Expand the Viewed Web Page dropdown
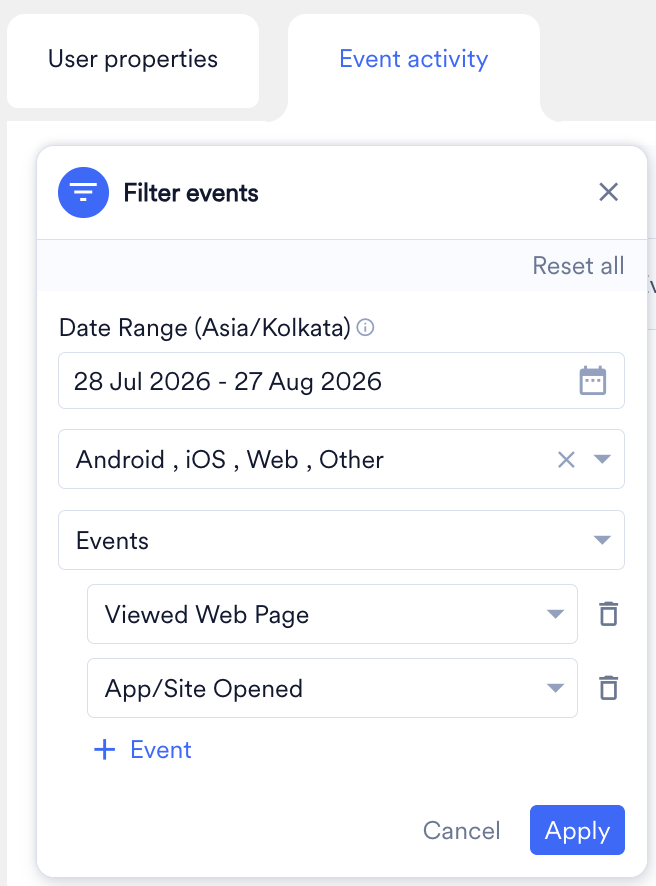 point(555,614)
